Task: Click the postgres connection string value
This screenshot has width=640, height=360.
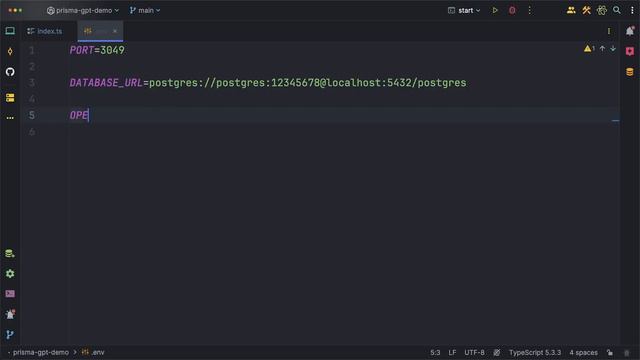Action: 307,83
